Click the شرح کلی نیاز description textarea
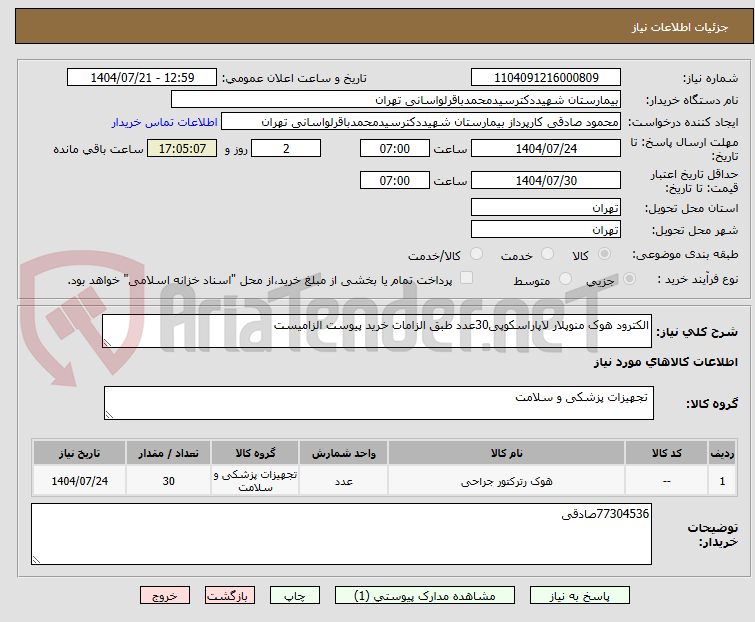Screen dimensions: 755x622 [x=377, y=331]
